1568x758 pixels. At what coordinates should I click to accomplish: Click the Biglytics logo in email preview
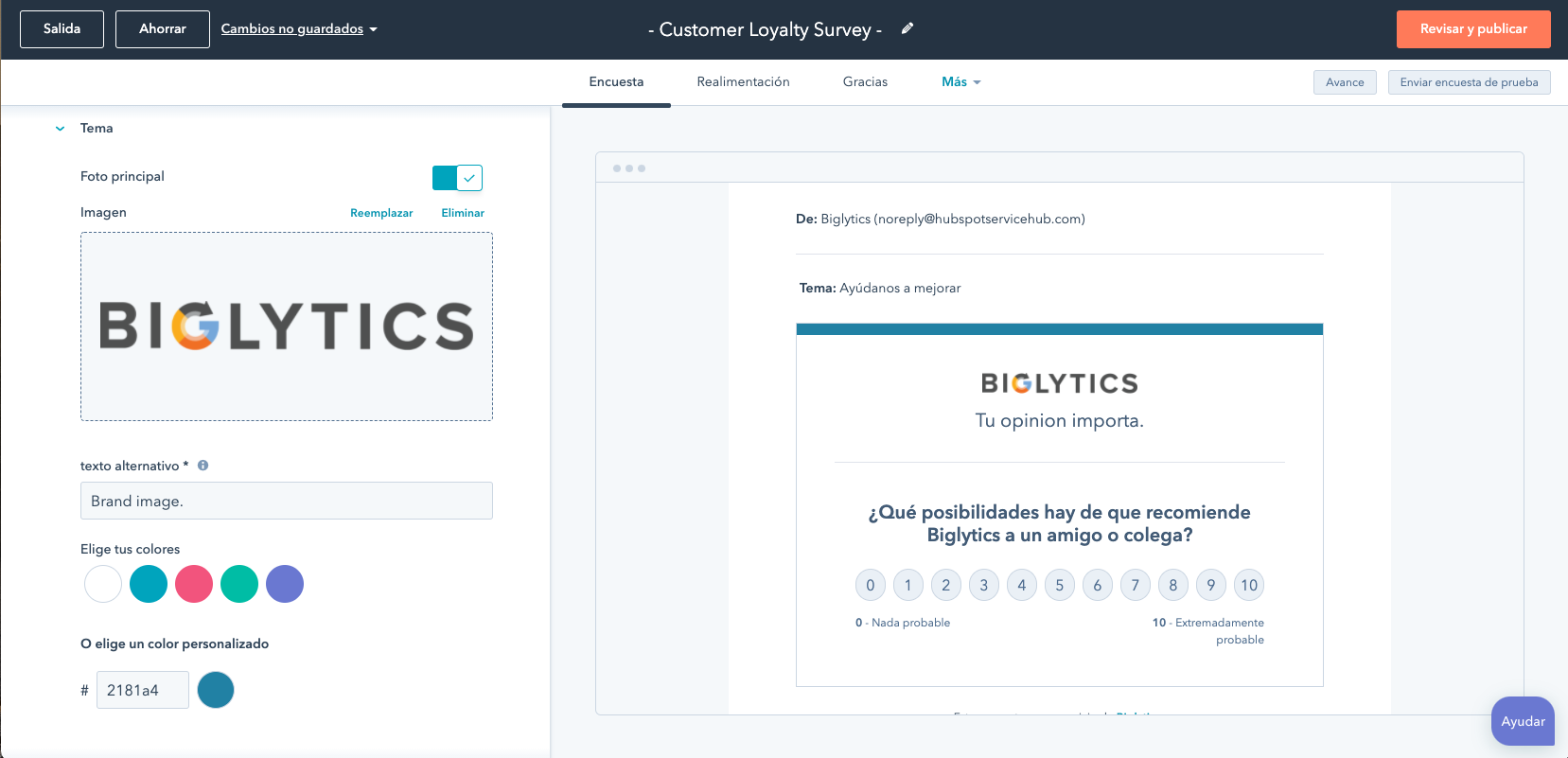(x=1060, y=383)
